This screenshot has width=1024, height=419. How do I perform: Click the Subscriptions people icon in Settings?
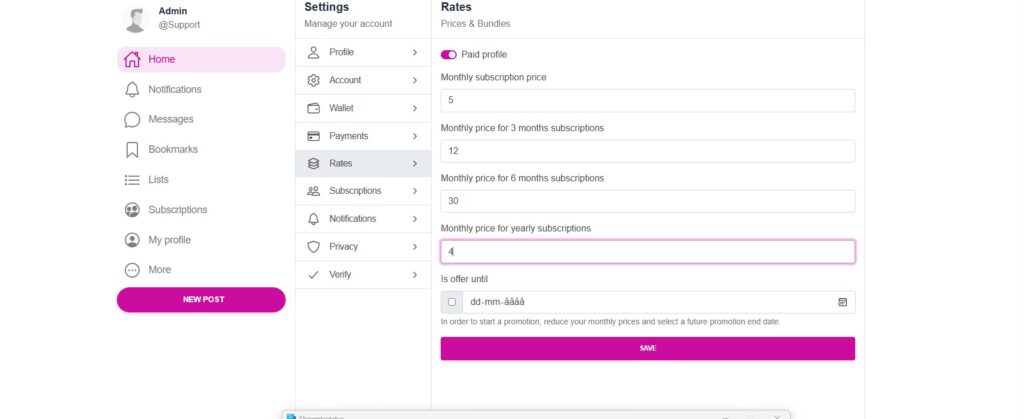[x=313, y=191]
